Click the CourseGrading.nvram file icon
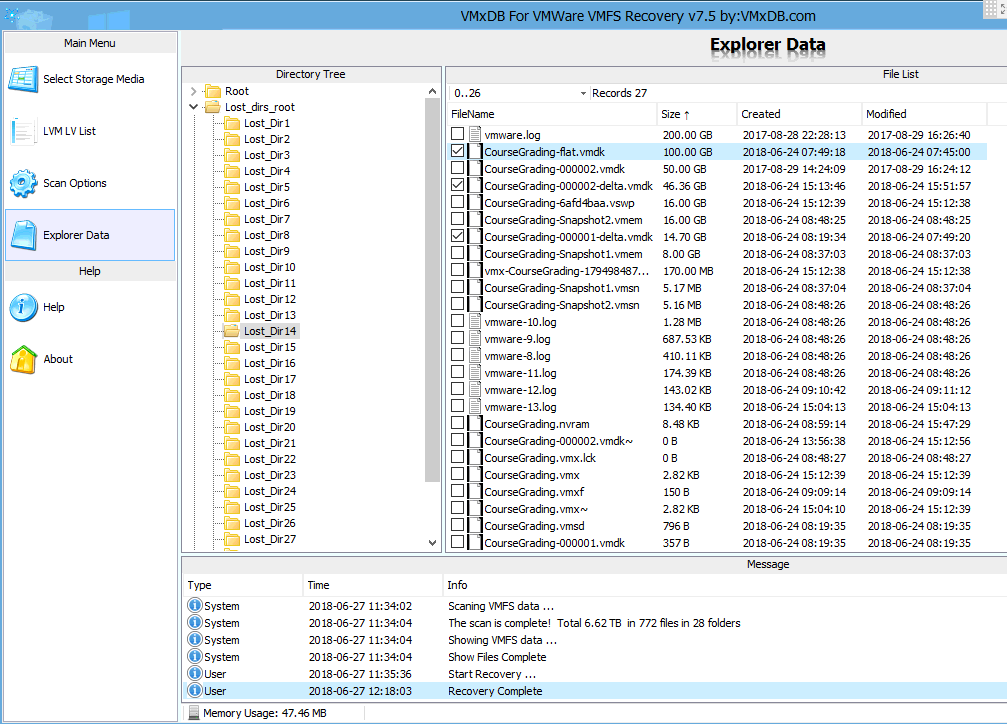Image resolution: width=1007 pixels, height=724 pixels. click(475, 424)
